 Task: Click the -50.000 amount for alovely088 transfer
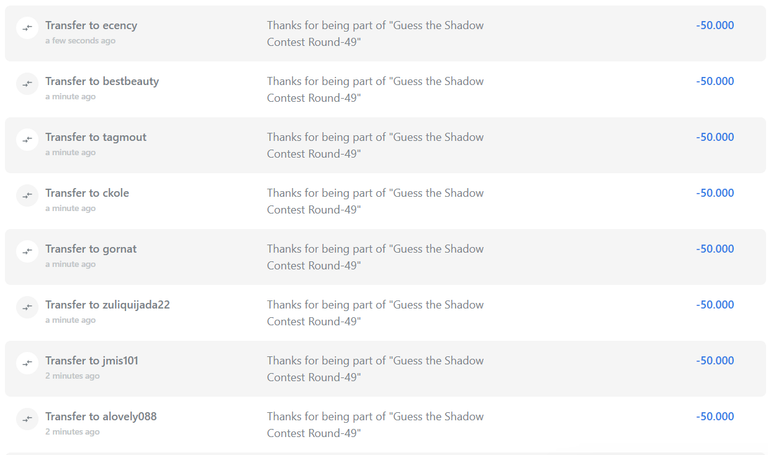click(715, 416)
